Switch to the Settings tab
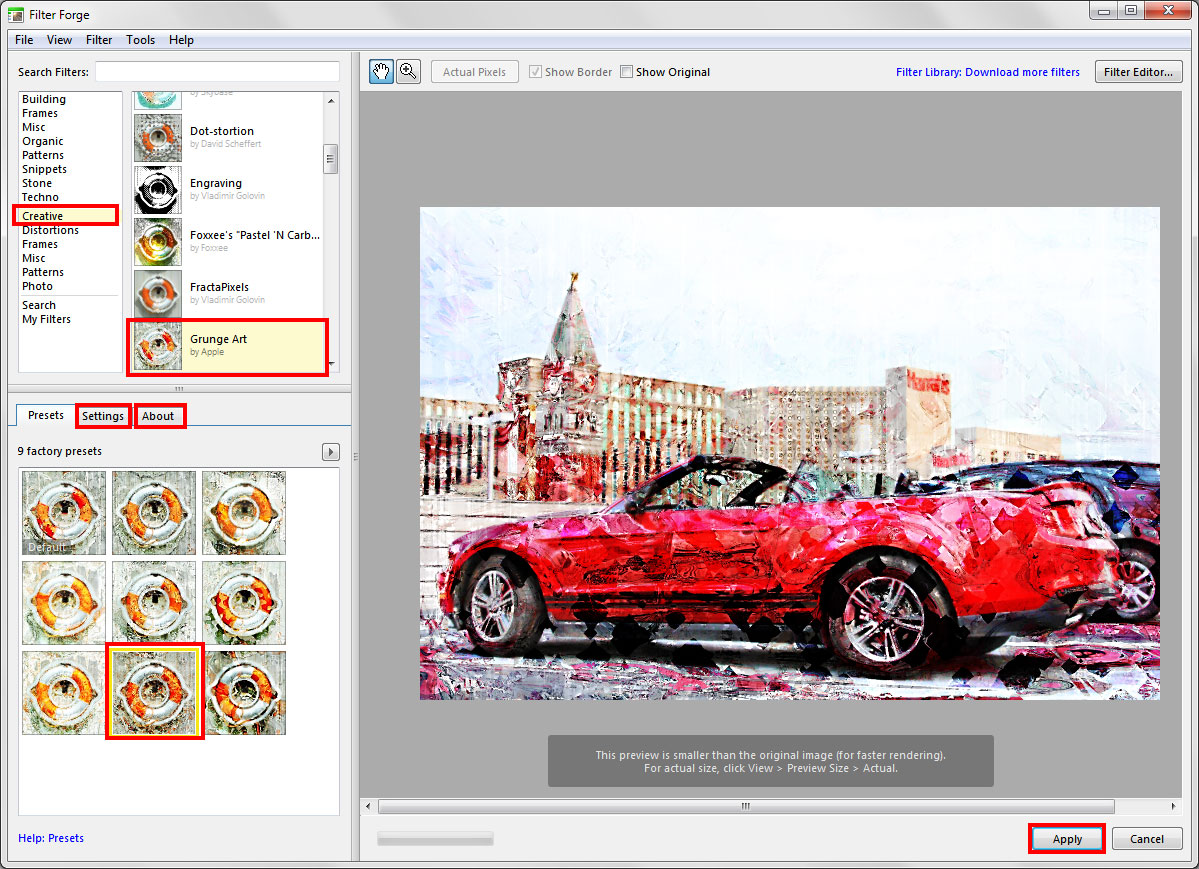The image size is (1199, 869). click(103, 416)
